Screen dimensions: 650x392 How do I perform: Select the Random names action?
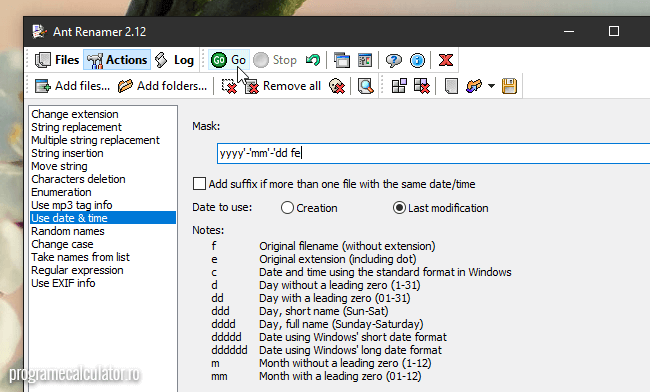tap(103, 231)
